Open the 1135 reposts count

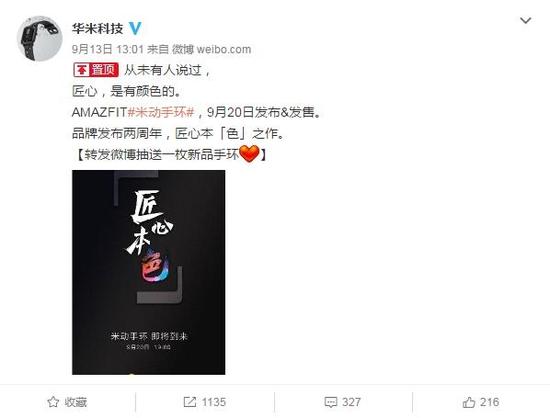pyautogui.click(x=214, y=402)
